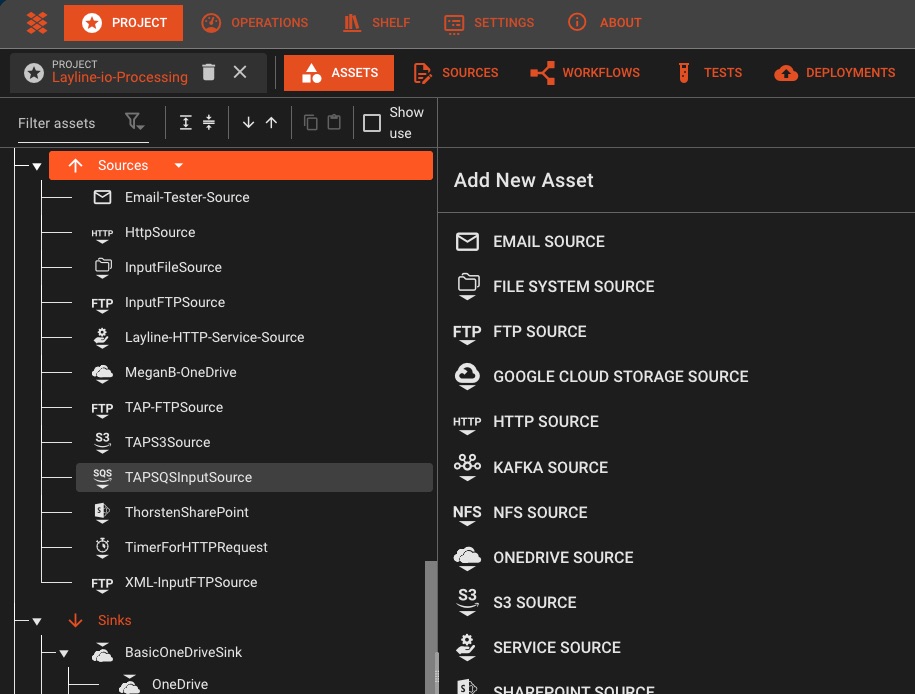Click the collapse all tree icon
The image size is (915, 694).
[x=209, y=122]
